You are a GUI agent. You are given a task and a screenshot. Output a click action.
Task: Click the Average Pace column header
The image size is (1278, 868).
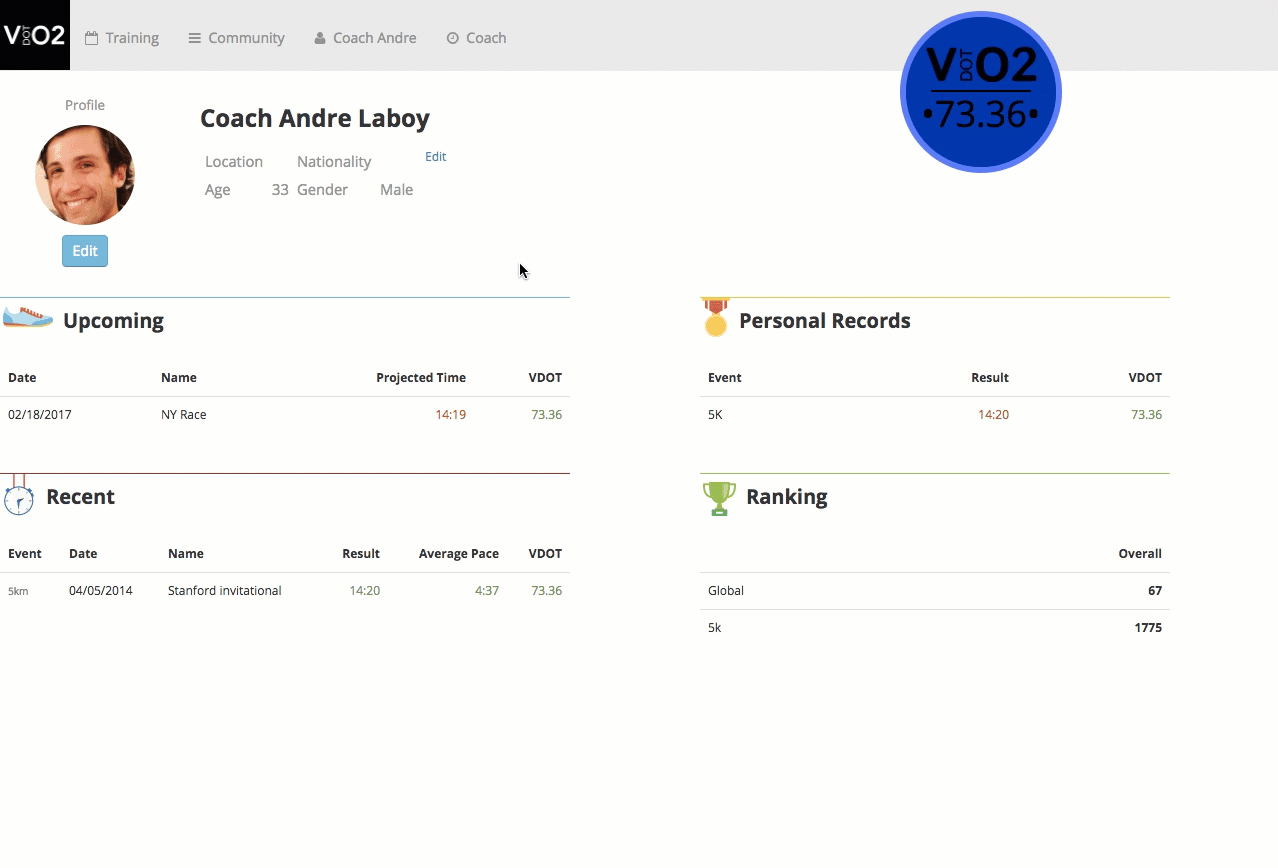459,553
